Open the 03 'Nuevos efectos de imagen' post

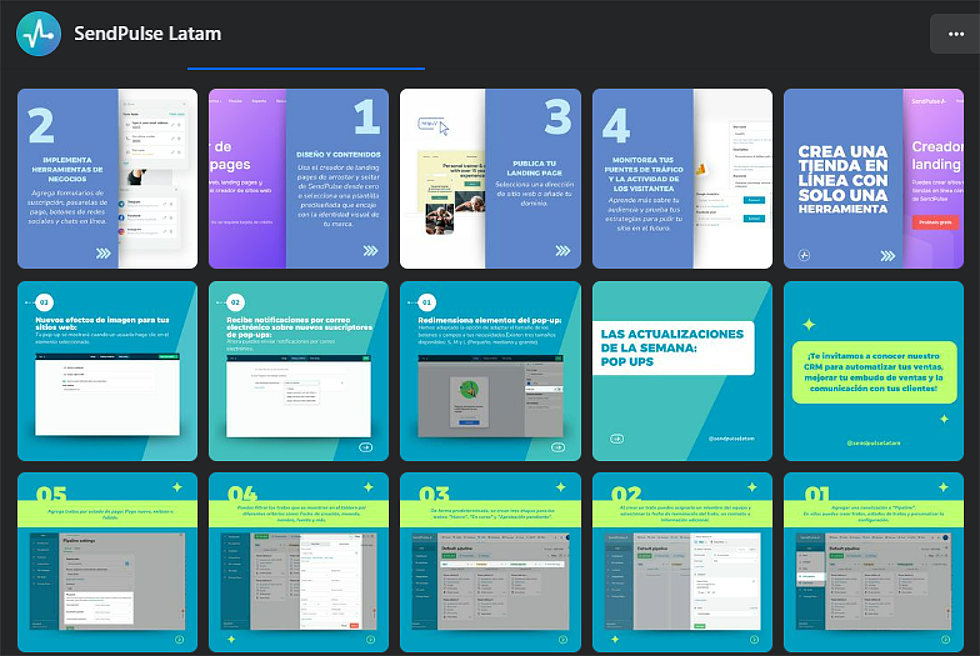108,371
